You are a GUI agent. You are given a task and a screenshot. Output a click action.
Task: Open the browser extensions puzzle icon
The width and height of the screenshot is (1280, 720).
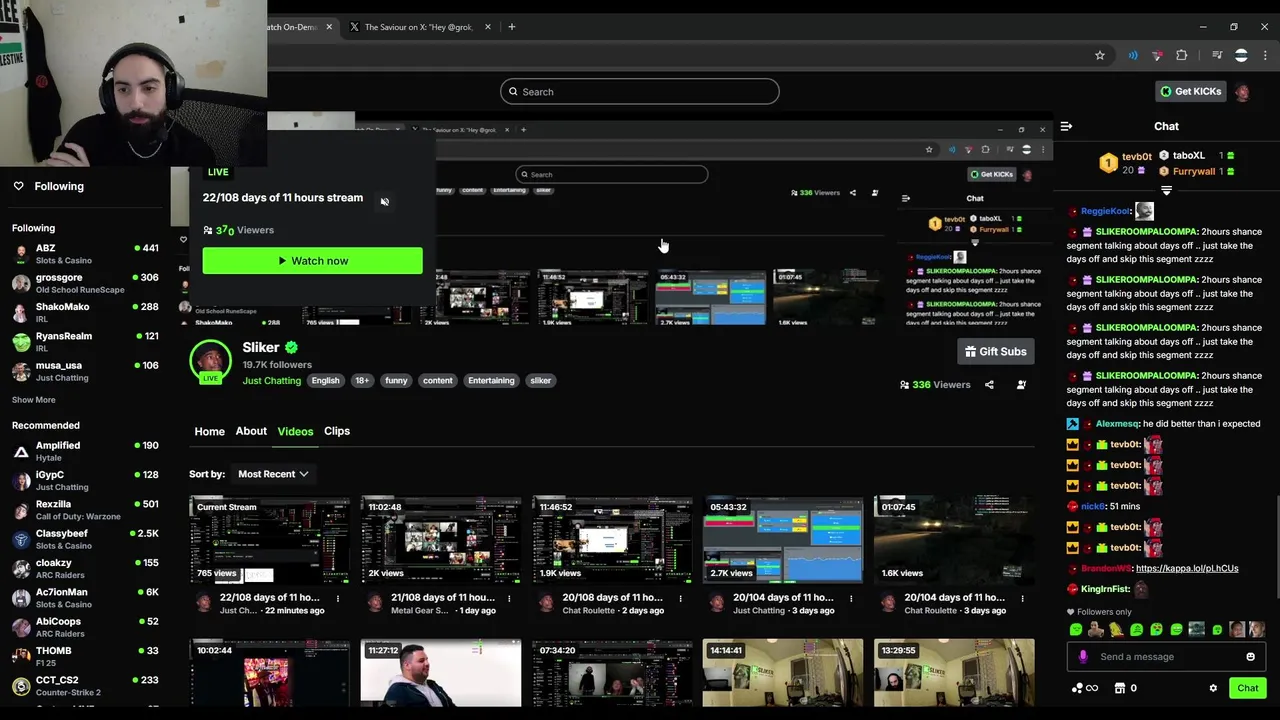1182,56
